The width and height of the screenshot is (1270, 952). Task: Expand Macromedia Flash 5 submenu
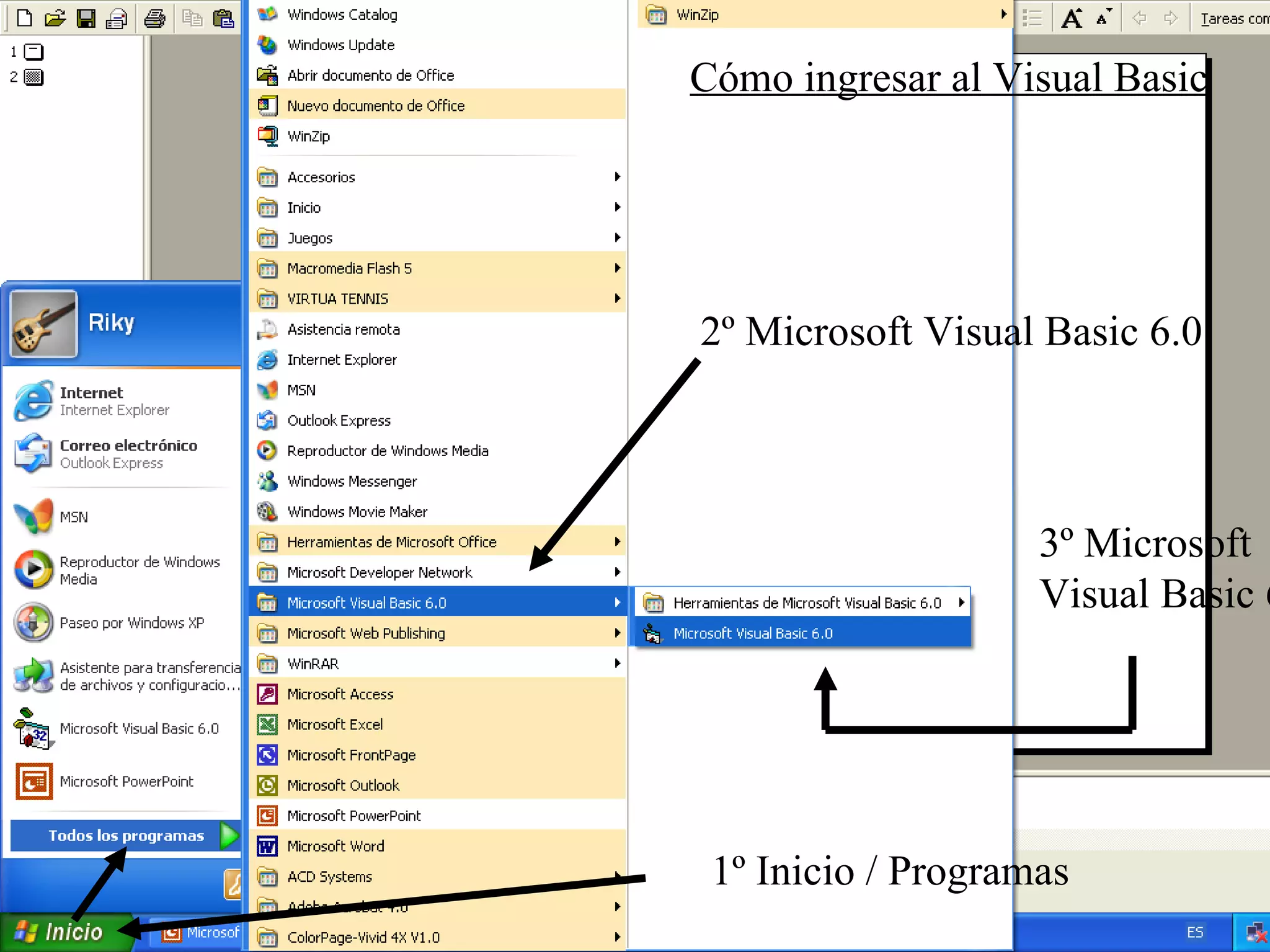point(438,268)
